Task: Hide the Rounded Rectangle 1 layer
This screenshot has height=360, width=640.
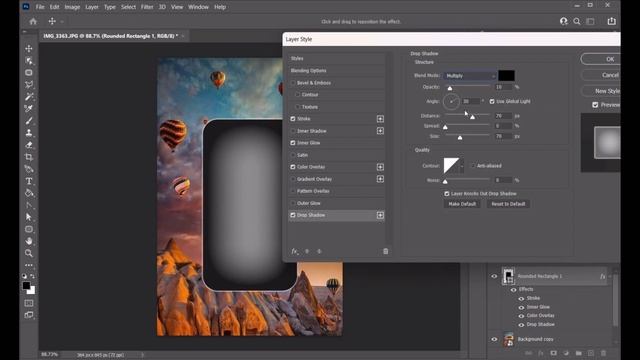Action: [494, 276]
